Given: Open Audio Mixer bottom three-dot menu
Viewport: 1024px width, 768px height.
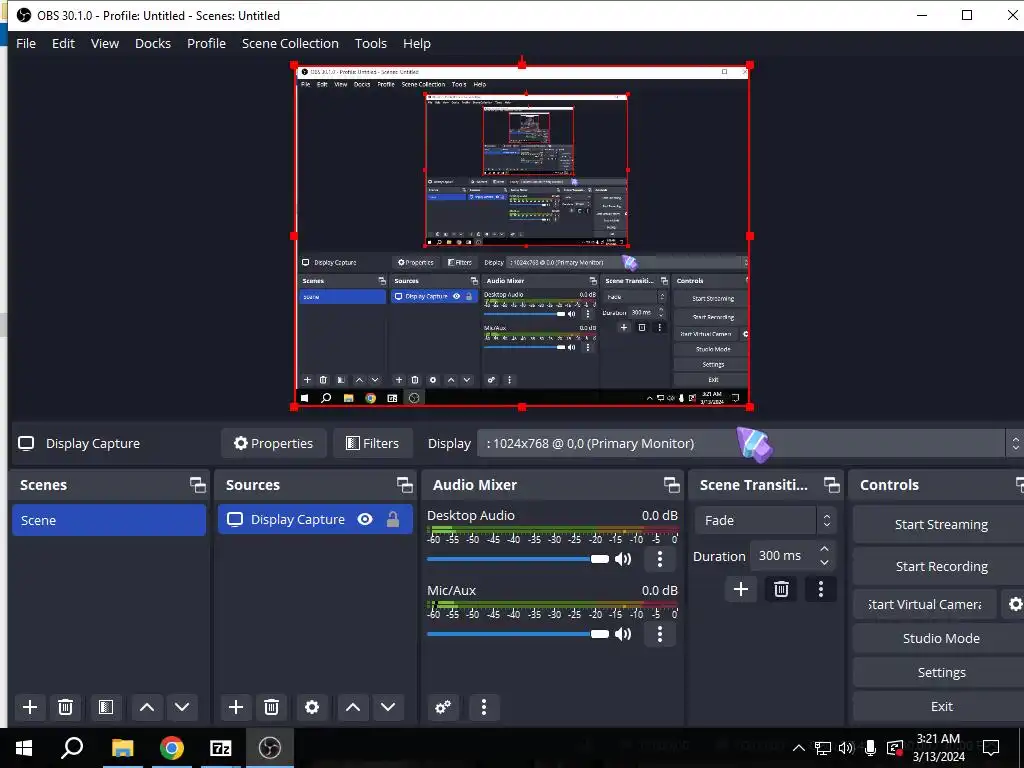Looking at the screenshot, I should tap(483, 707).
